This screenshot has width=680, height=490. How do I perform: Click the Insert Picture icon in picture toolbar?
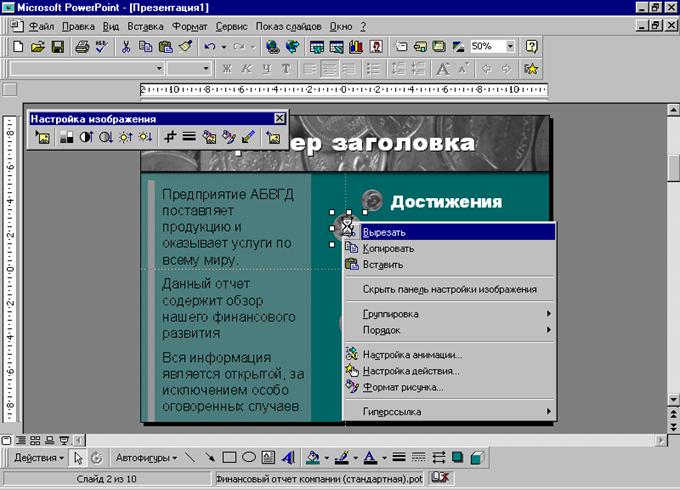(x=43, y=138)
